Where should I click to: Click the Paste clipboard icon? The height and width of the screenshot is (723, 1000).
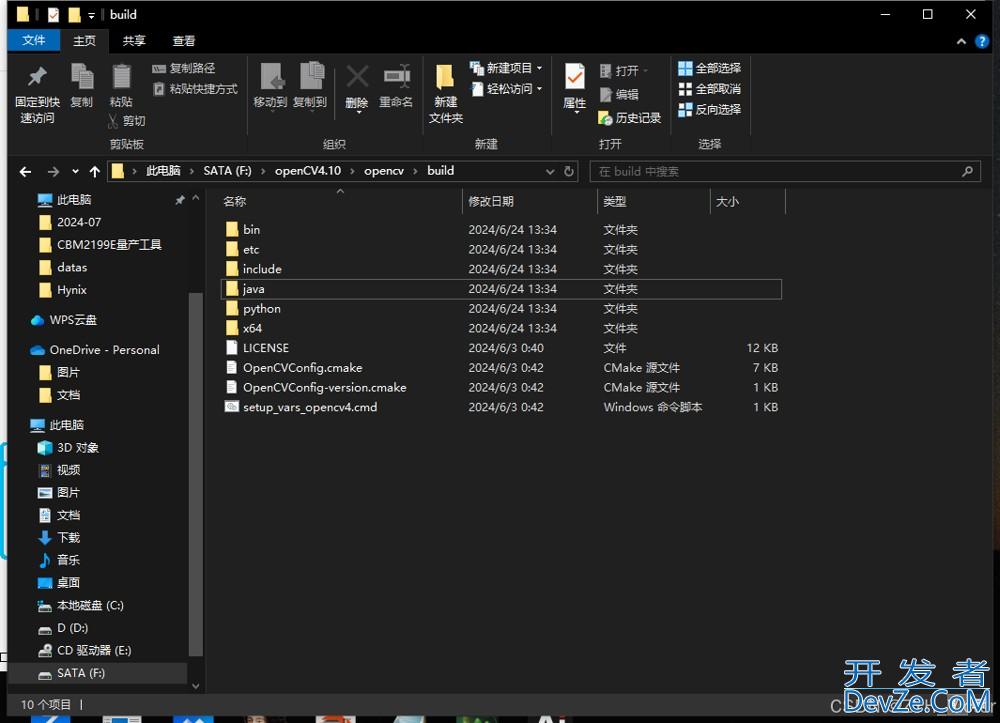[x=121, y=77]
